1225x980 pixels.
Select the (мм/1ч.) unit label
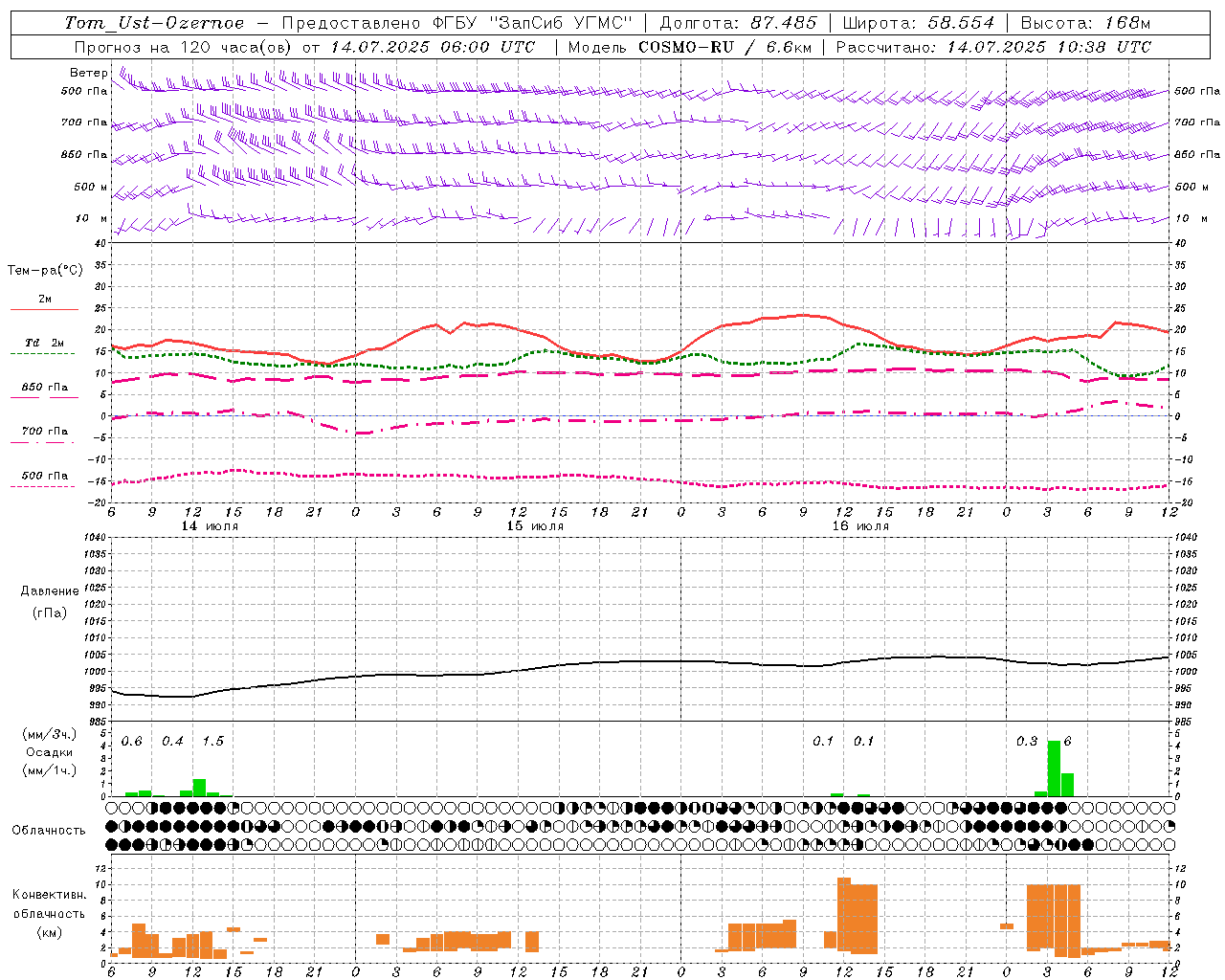pos(50,770)
